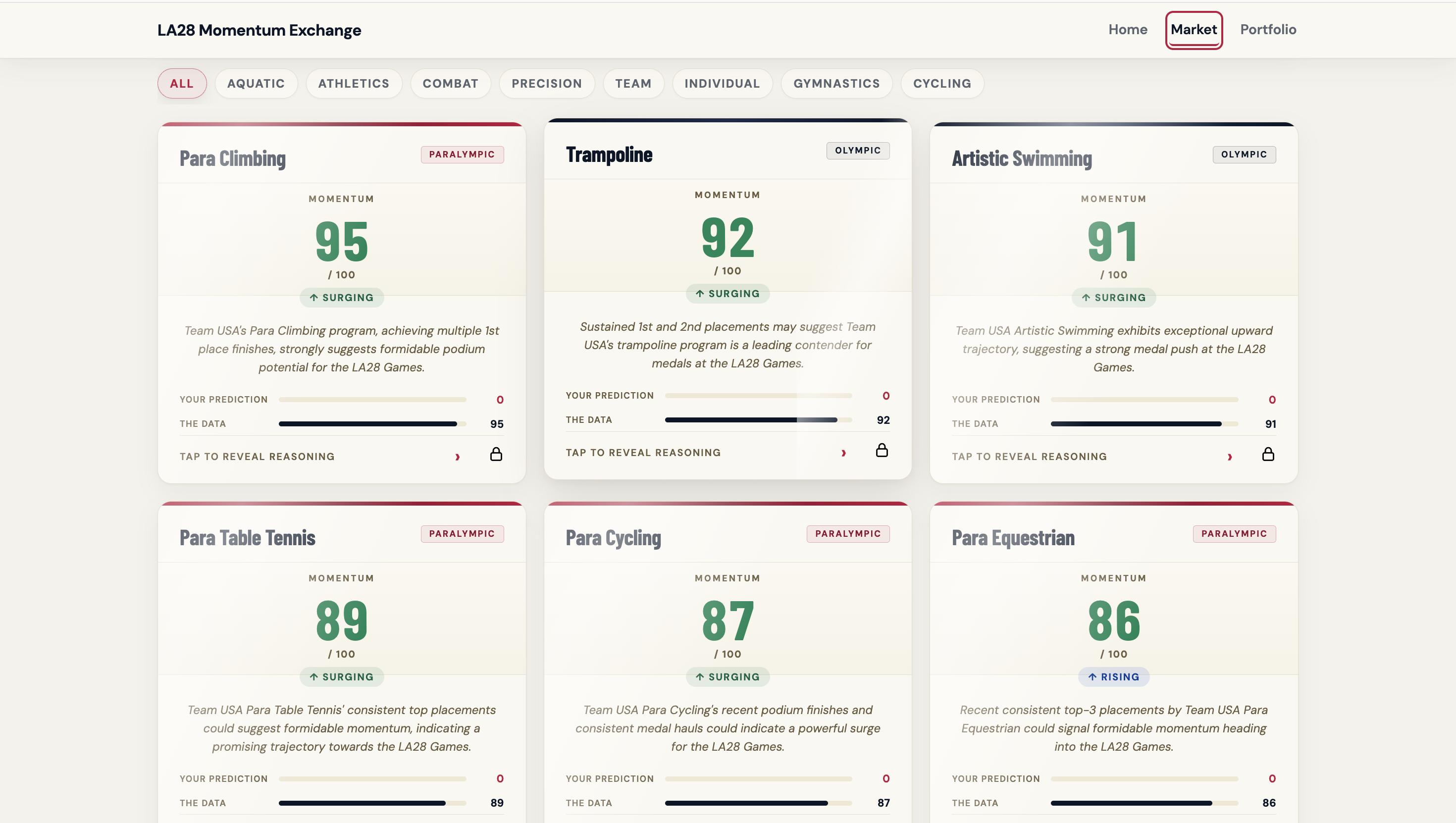Go to the Home nav link

[x=1128, y=29]
